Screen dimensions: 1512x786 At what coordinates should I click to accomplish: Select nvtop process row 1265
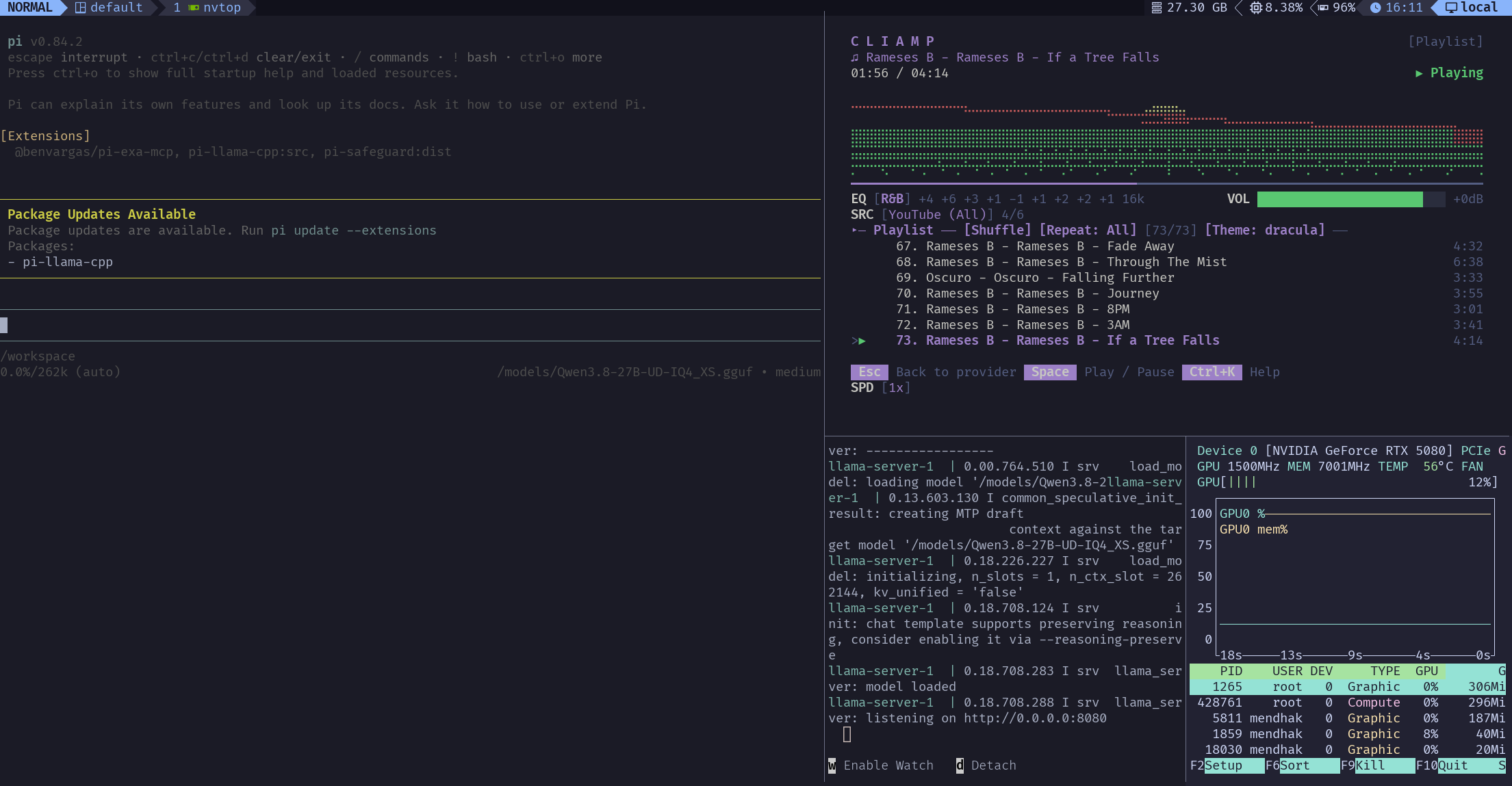1348,687
